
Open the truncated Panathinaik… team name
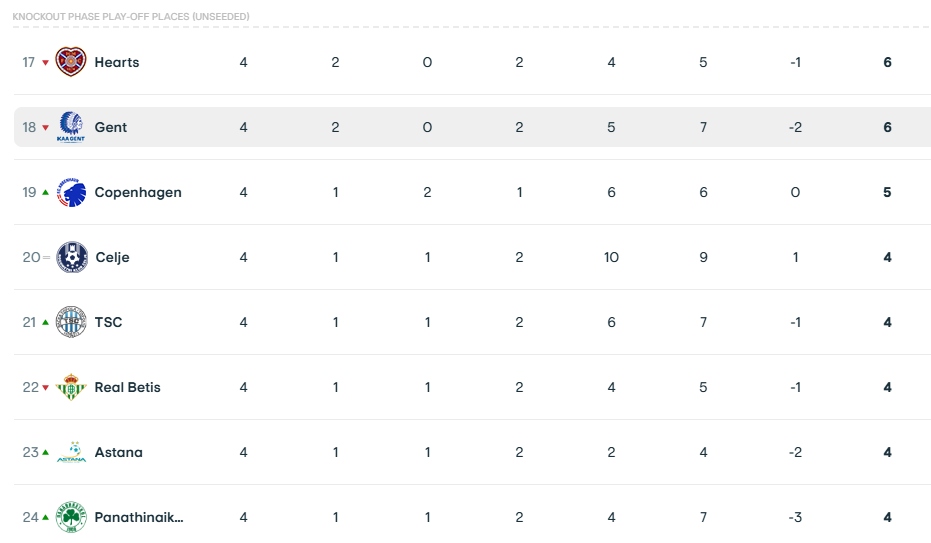139,517
